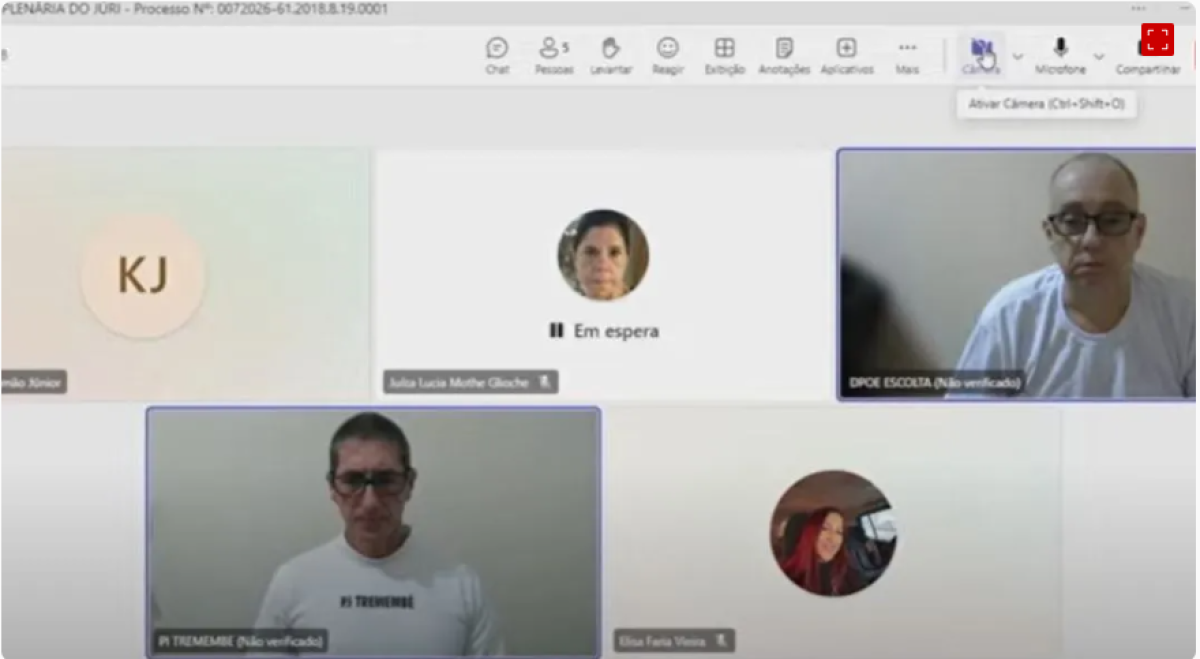Toggle the Microfone mute state
The height and width of the screenshot is (659, 1200).
(1060, 55)
